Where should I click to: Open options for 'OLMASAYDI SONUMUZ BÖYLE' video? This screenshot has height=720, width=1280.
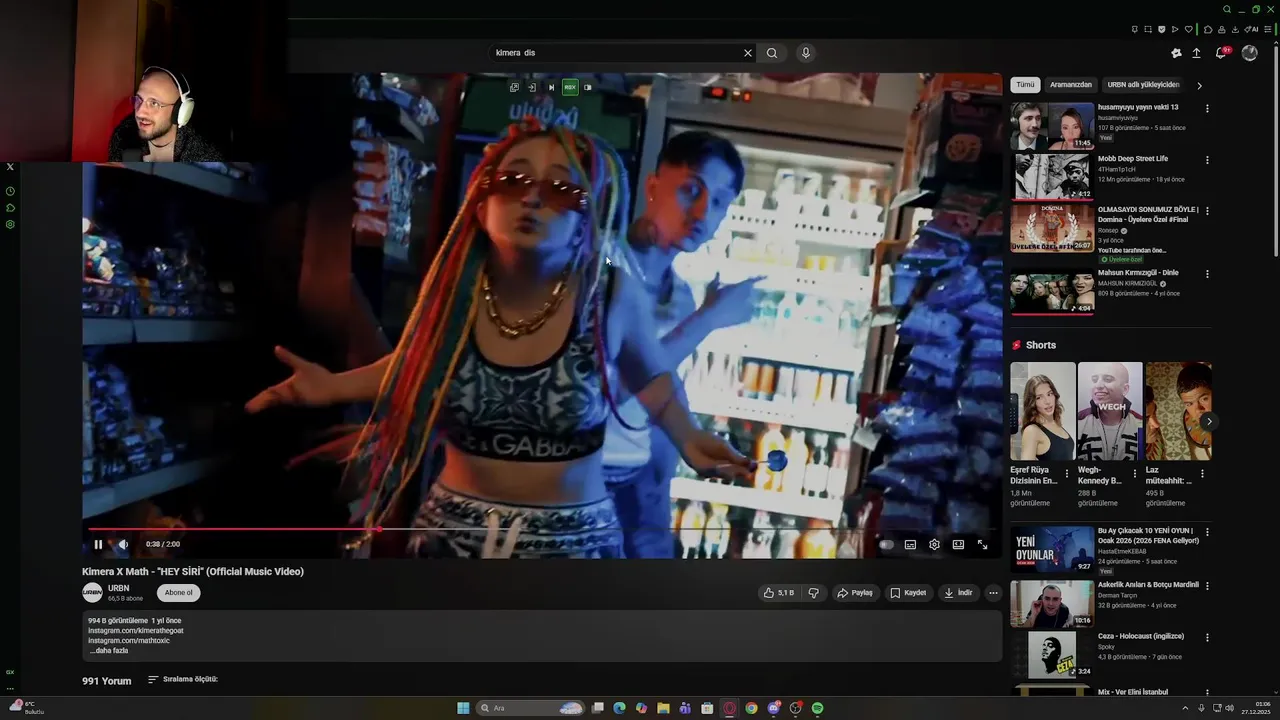tap(1207, 211)
